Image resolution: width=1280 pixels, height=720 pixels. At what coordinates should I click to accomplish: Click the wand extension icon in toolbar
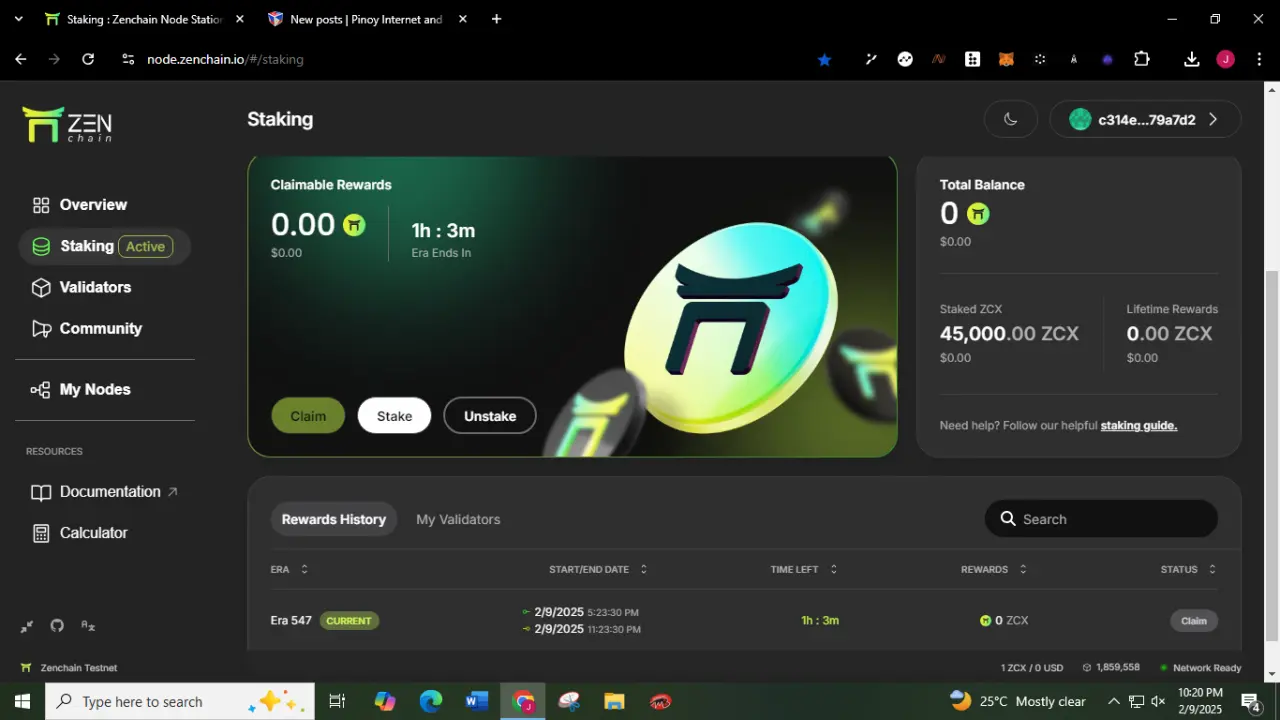coord(871,60)
